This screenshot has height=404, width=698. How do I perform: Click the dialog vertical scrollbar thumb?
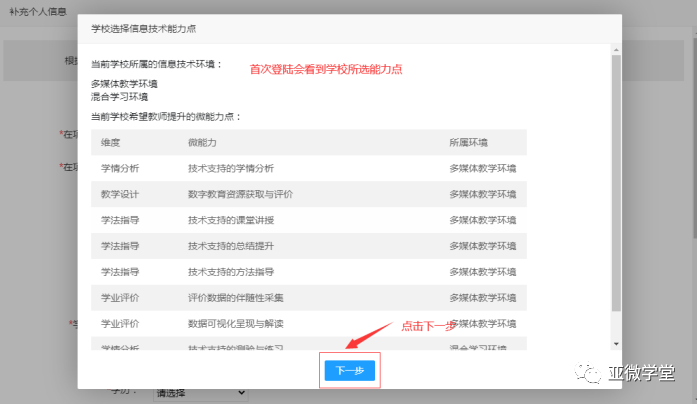click(x=616, y=183)
